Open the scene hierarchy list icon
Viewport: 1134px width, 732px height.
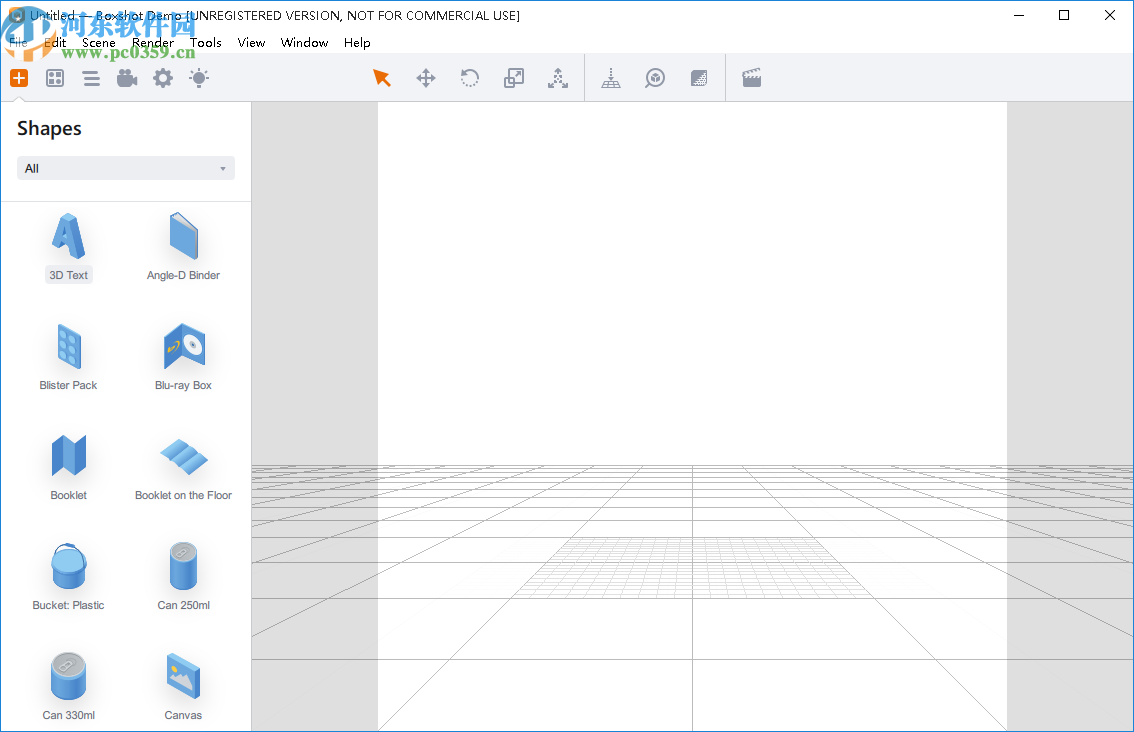[x=91, y=77]
